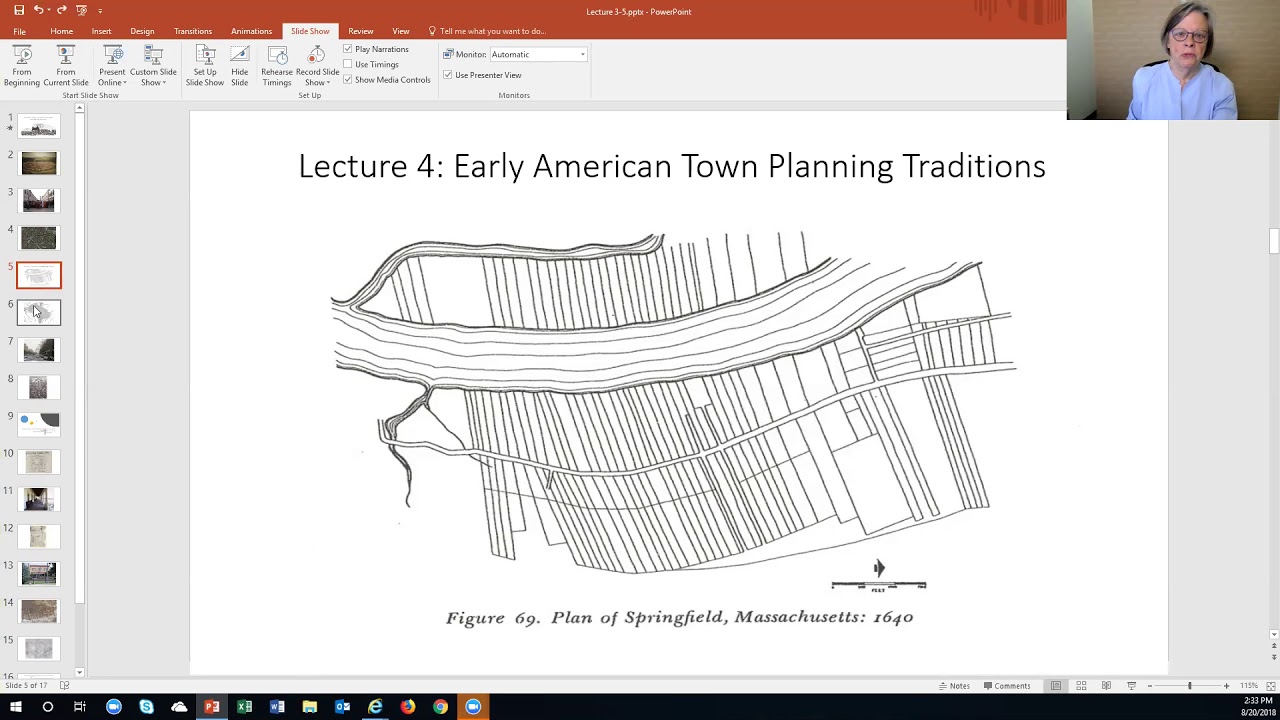This screenshot has height=720, width=1280.
Task: Disable Show Media Controls
Action: coord(347,79)
